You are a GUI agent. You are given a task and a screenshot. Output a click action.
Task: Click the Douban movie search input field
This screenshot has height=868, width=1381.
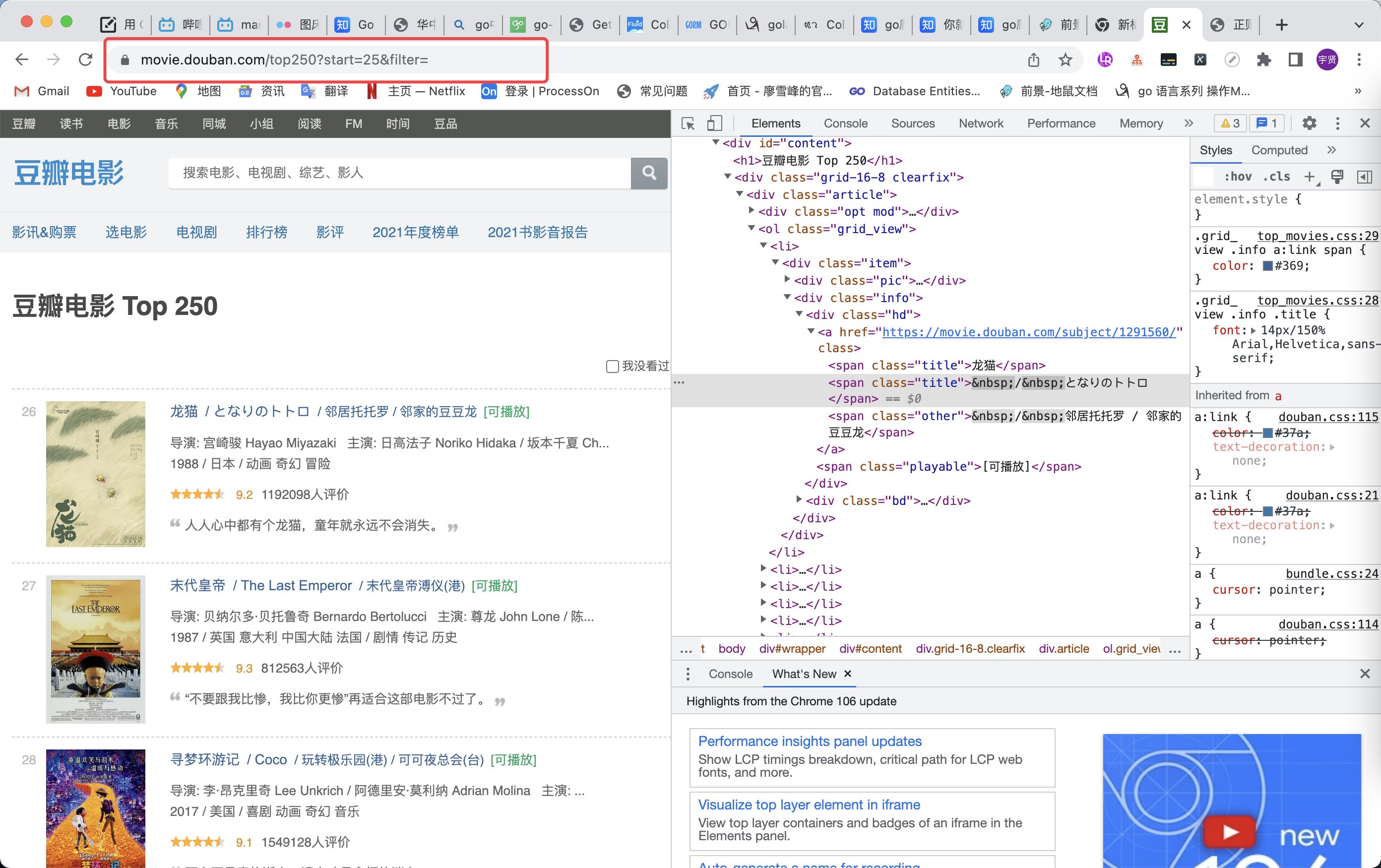tap(400, 173)
